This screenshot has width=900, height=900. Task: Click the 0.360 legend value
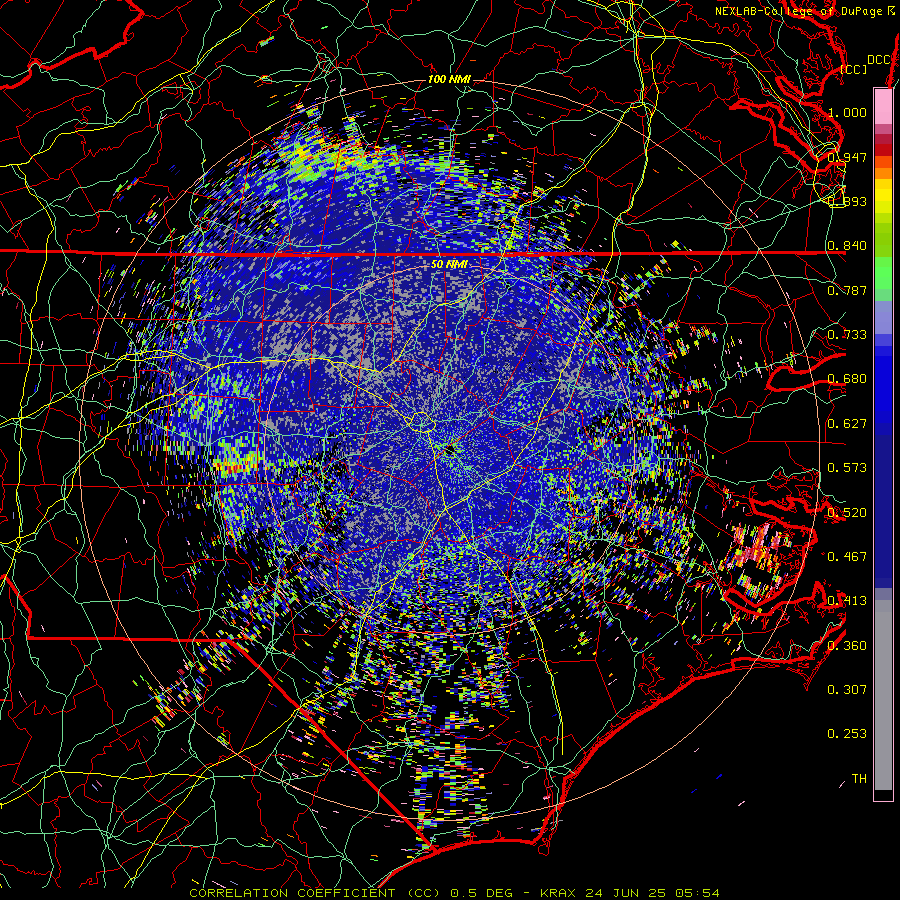[847, 646]
